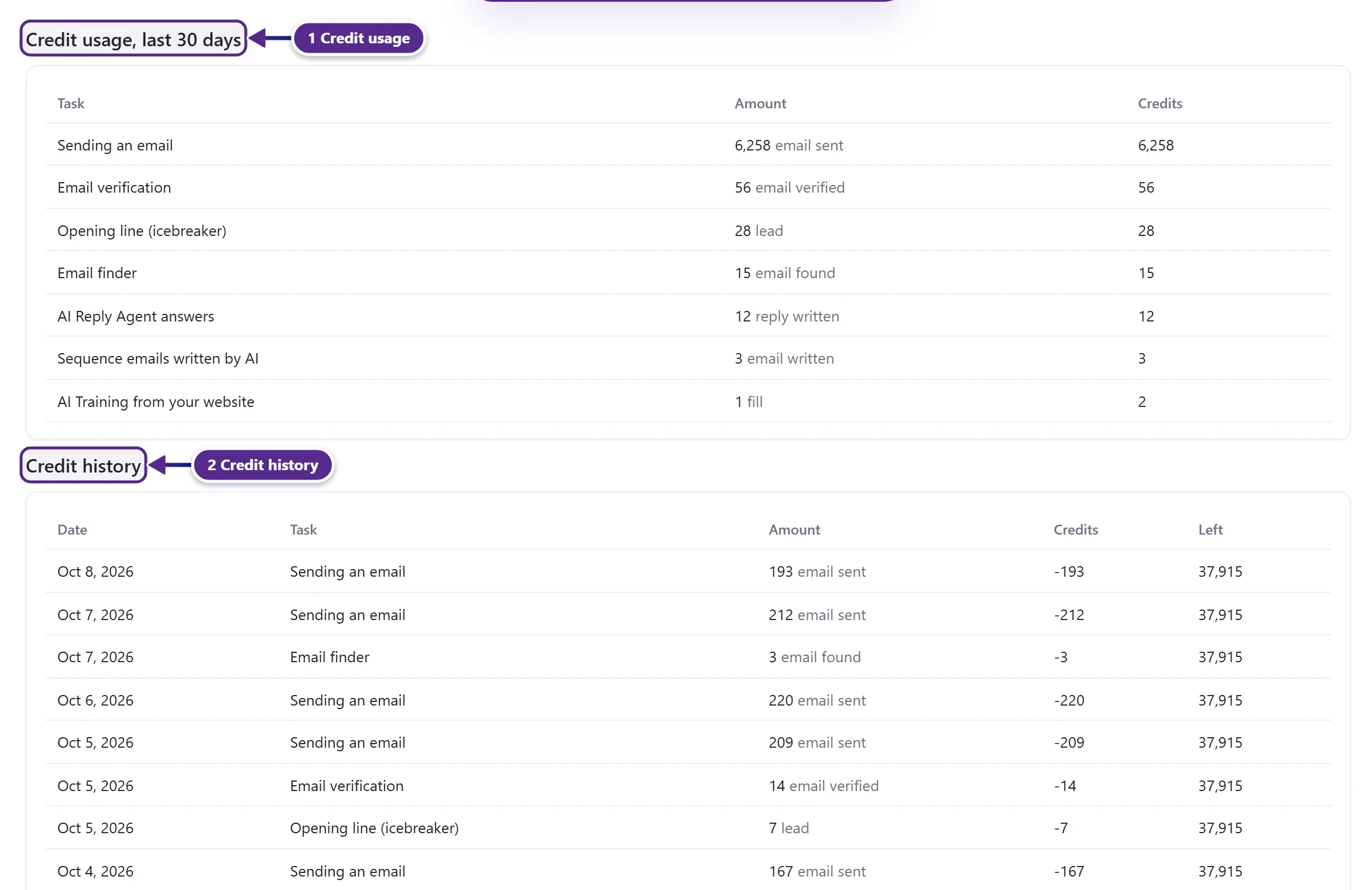The width and height of the screenshot is (1372, 890).
Task: Click the '7 lead' amount in history
Action: pyautogui.click(x=788, y=828)
